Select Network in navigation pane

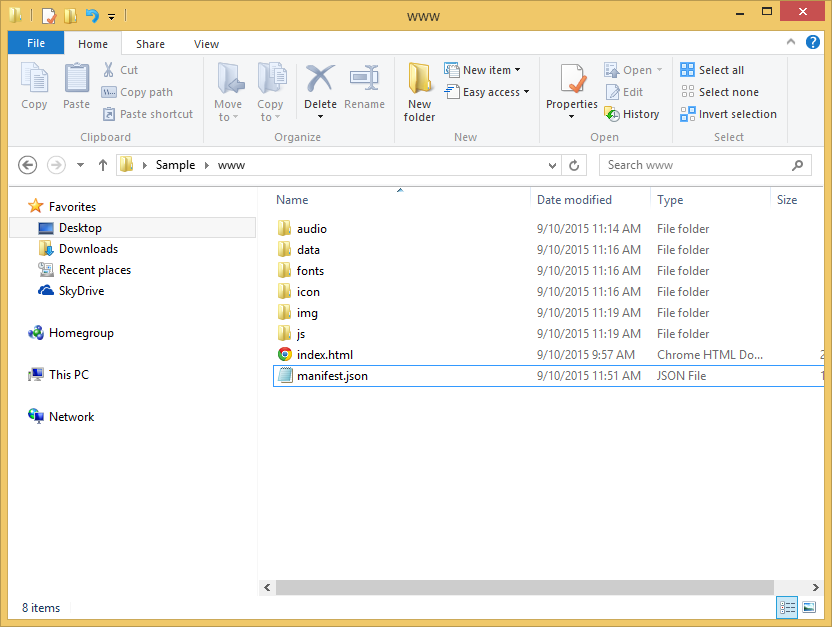coord(61,416)
